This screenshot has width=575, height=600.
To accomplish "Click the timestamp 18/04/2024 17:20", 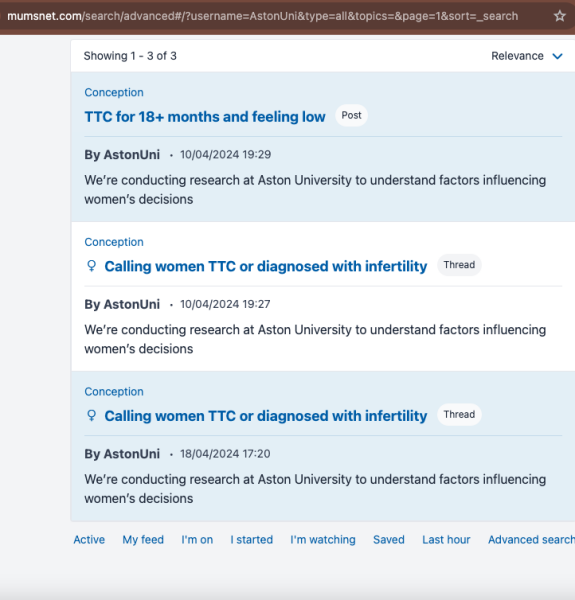I will 225,454.
